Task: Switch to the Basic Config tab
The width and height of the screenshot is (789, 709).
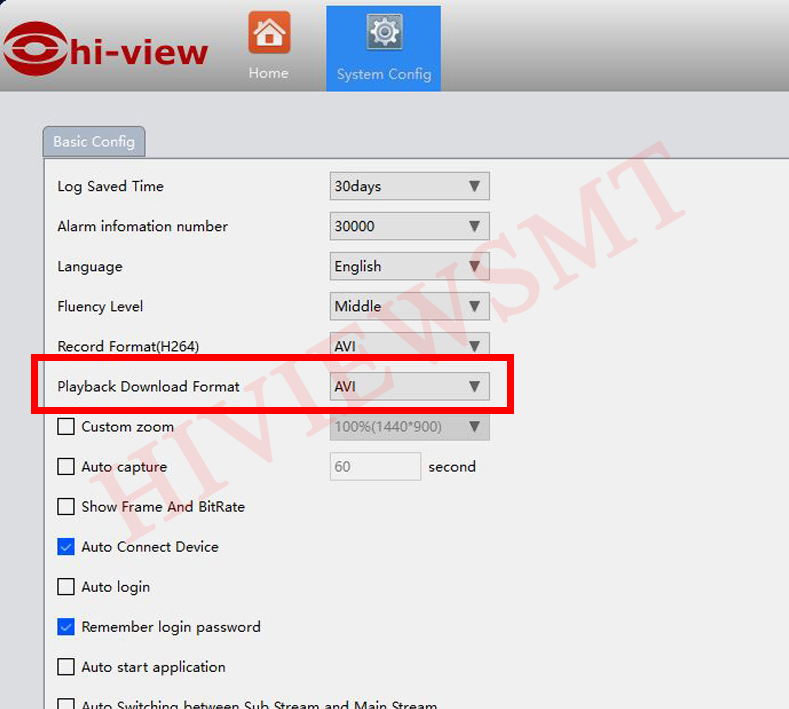Action: click(94, 142)
